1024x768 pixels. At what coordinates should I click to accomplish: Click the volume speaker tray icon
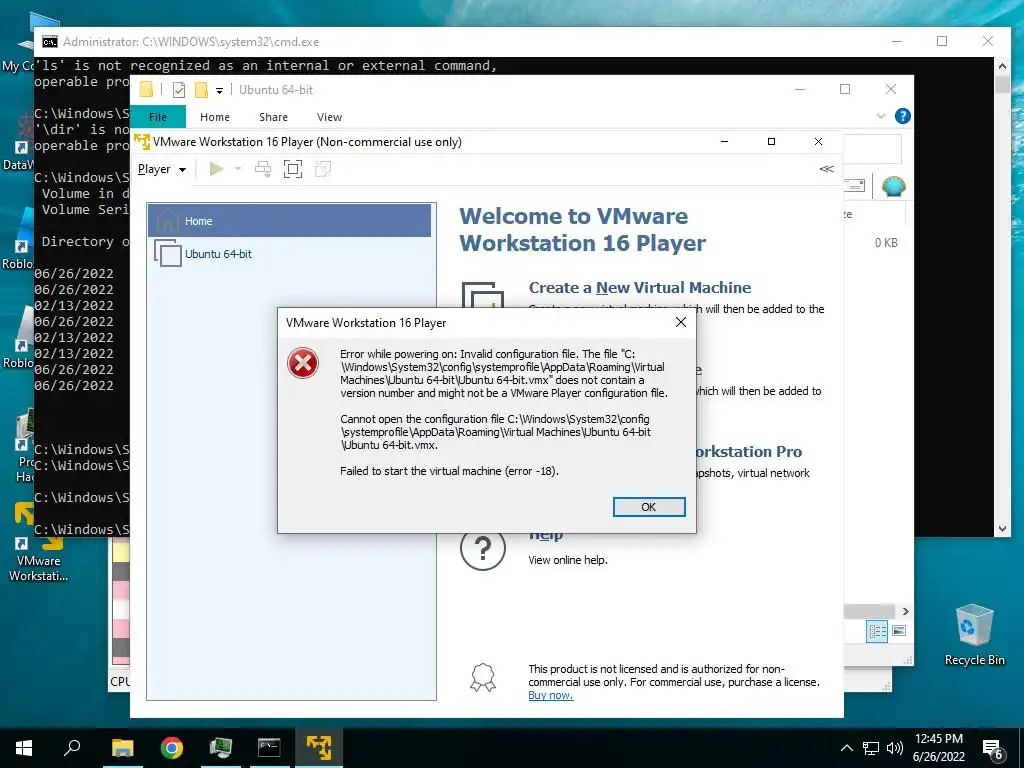(x=894, y=748)
